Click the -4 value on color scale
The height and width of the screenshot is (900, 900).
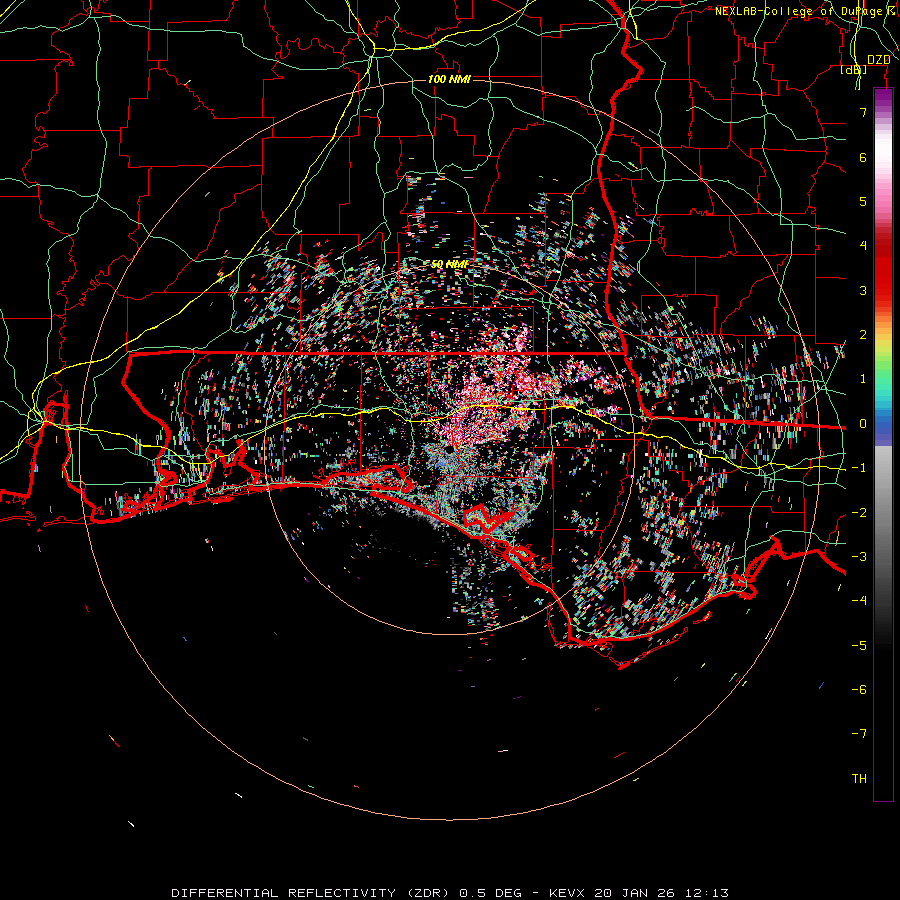click(859, 600)
